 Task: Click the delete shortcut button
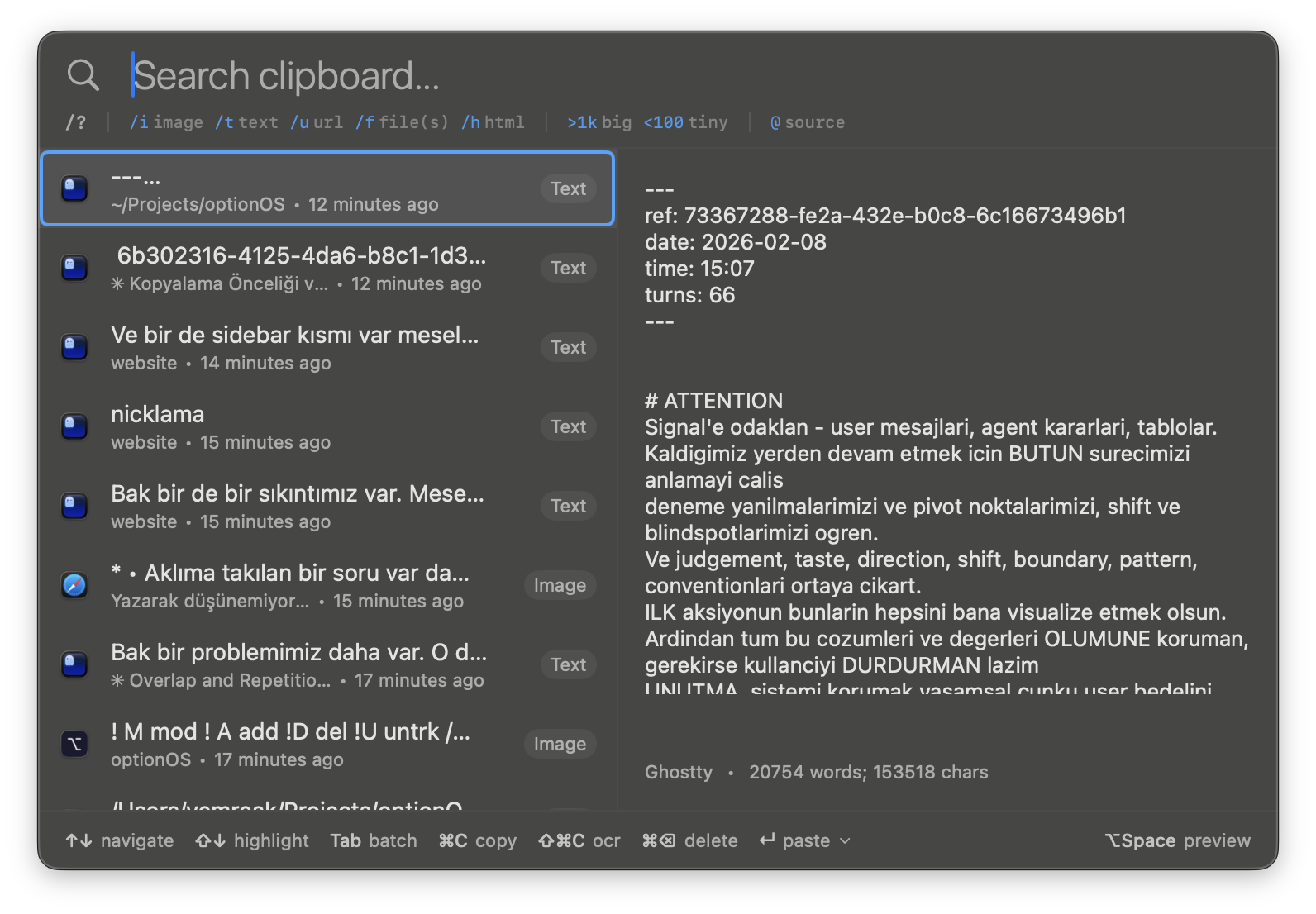pyautogui.click(x=689, y=840)
